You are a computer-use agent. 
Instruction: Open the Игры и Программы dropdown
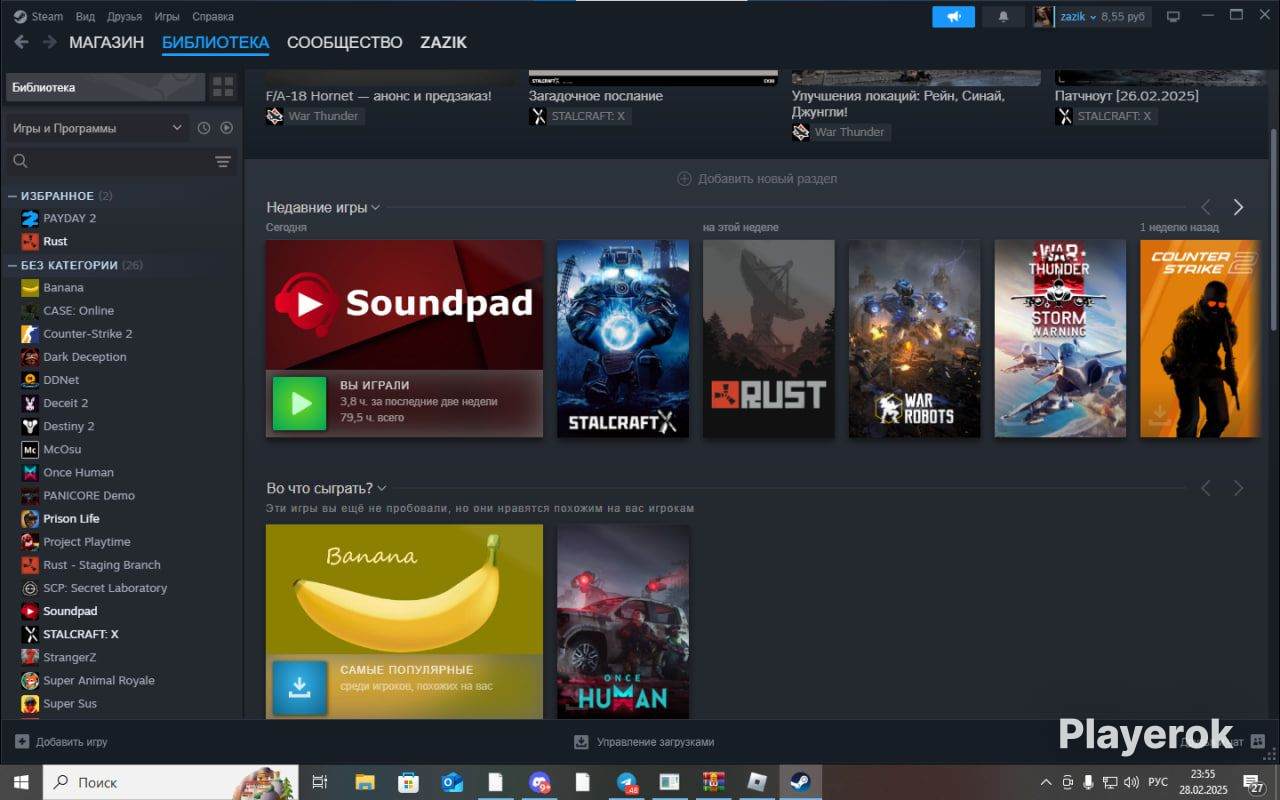[x=97, y=128]
